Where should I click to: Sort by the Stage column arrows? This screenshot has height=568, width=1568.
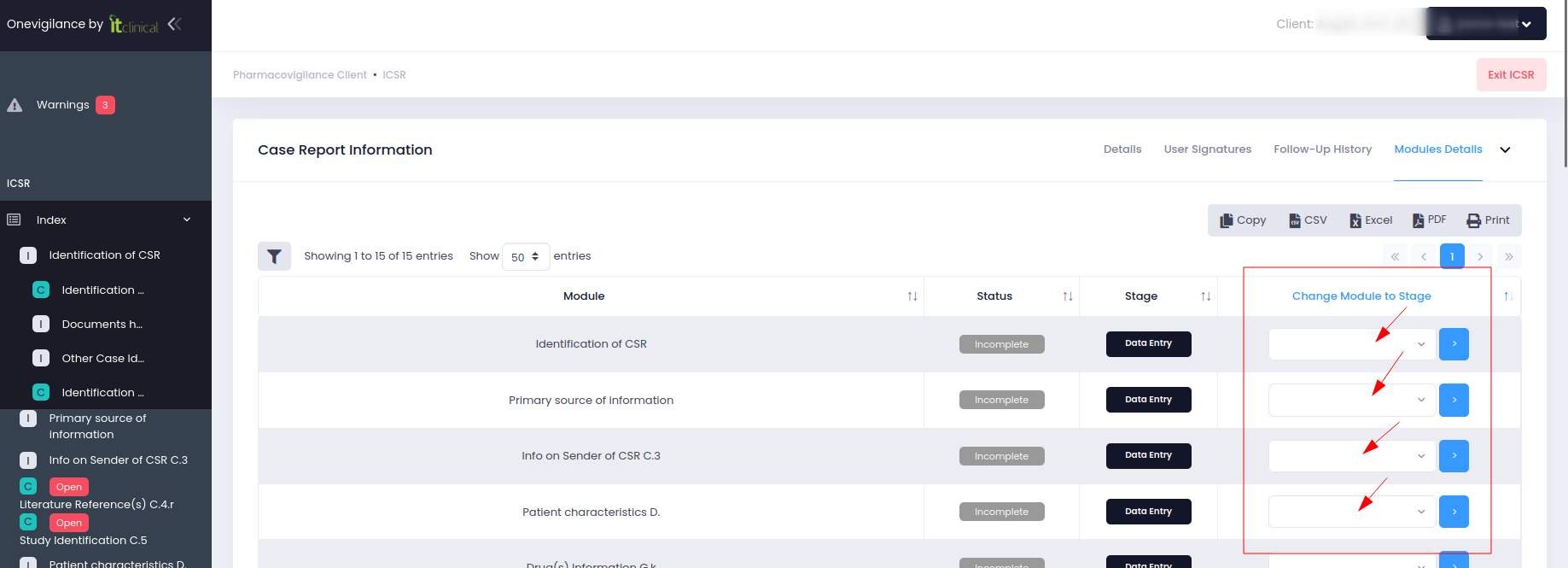1206,296
